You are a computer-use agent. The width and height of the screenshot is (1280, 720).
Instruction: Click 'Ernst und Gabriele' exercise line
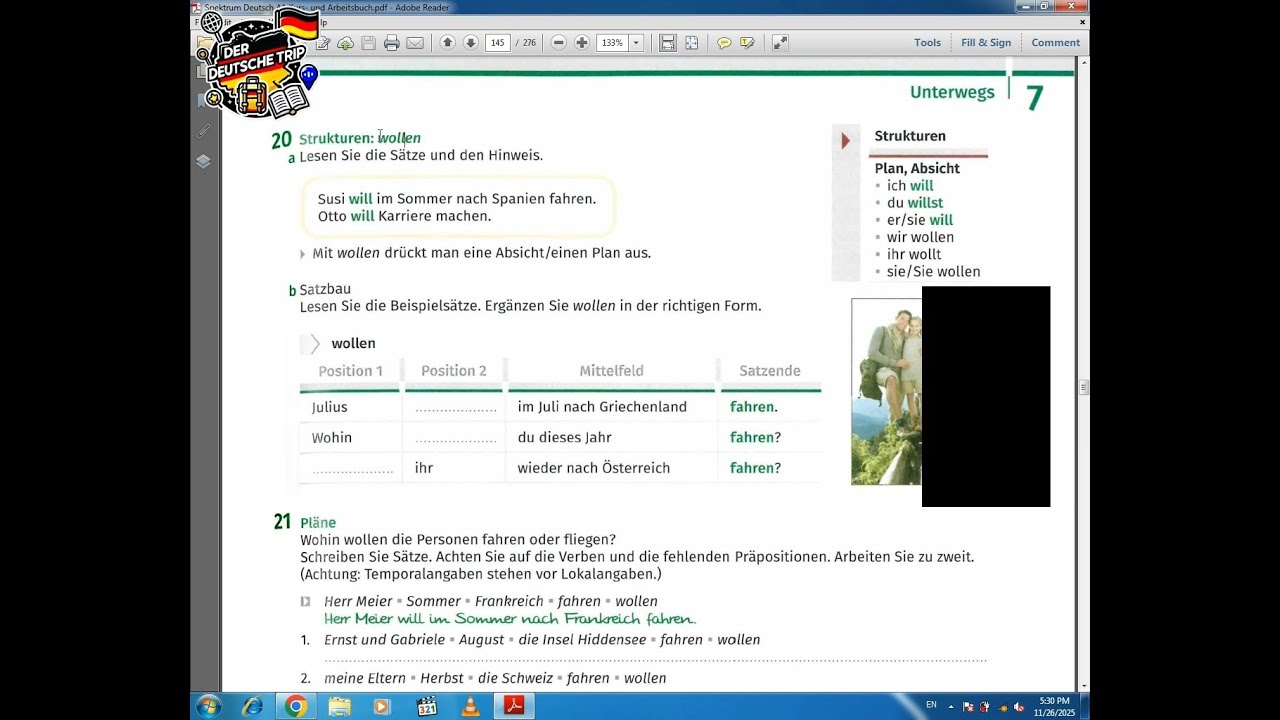coord(542,640)
